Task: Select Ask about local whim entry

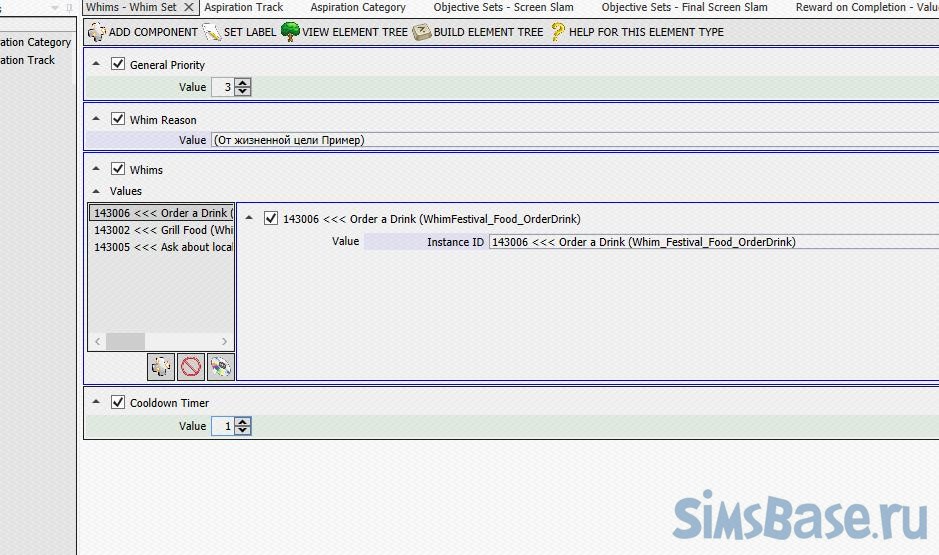Action: pos(163,247)
